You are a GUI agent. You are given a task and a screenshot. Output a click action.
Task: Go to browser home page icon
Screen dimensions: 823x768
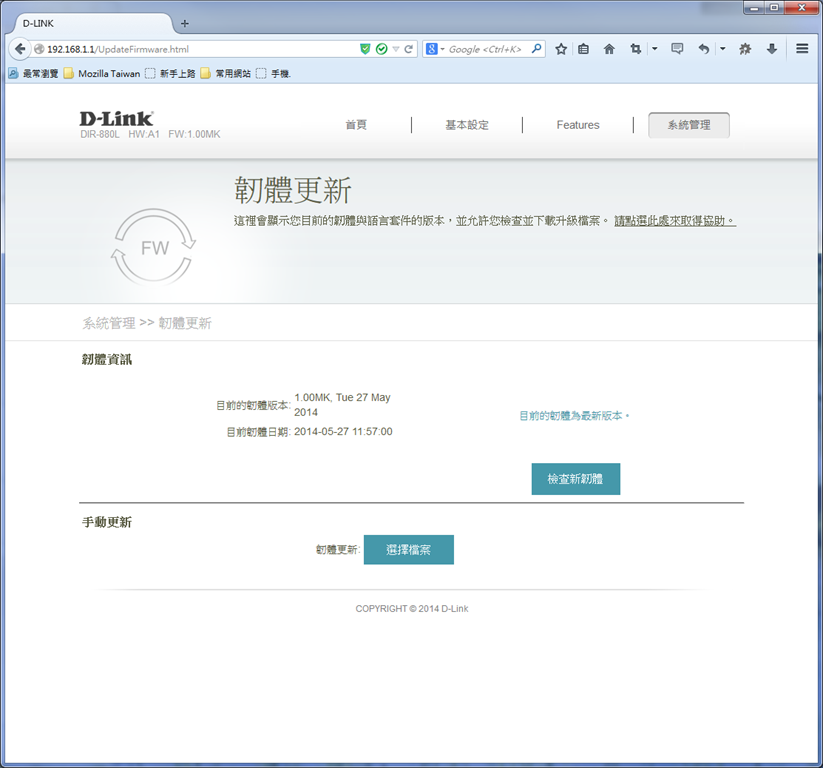(x=609, y=49)
